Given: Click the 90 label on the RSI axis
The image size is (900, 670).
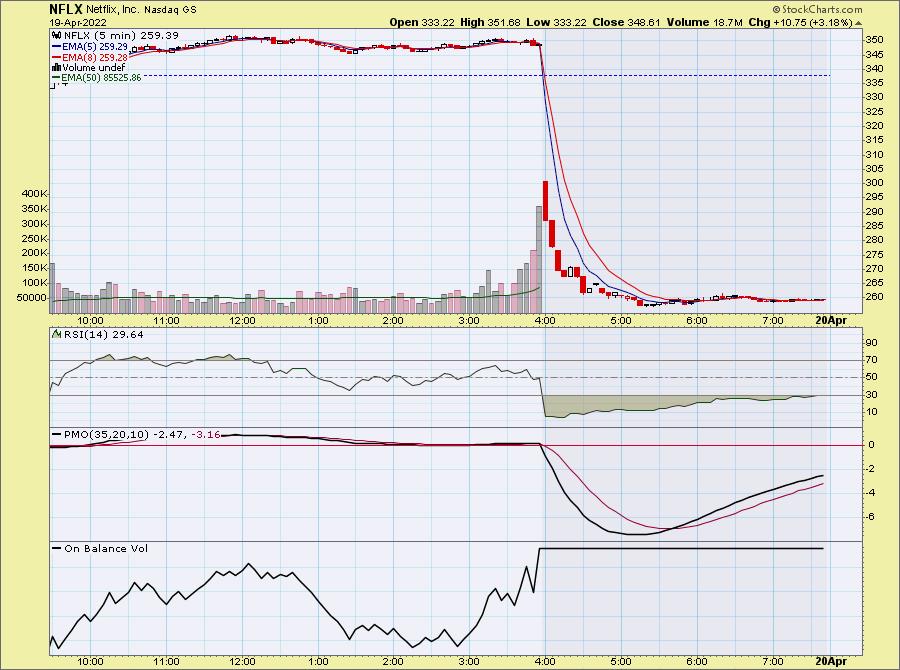Looking at the screenshot, I should pyautogui.click(x=871, y=343).
